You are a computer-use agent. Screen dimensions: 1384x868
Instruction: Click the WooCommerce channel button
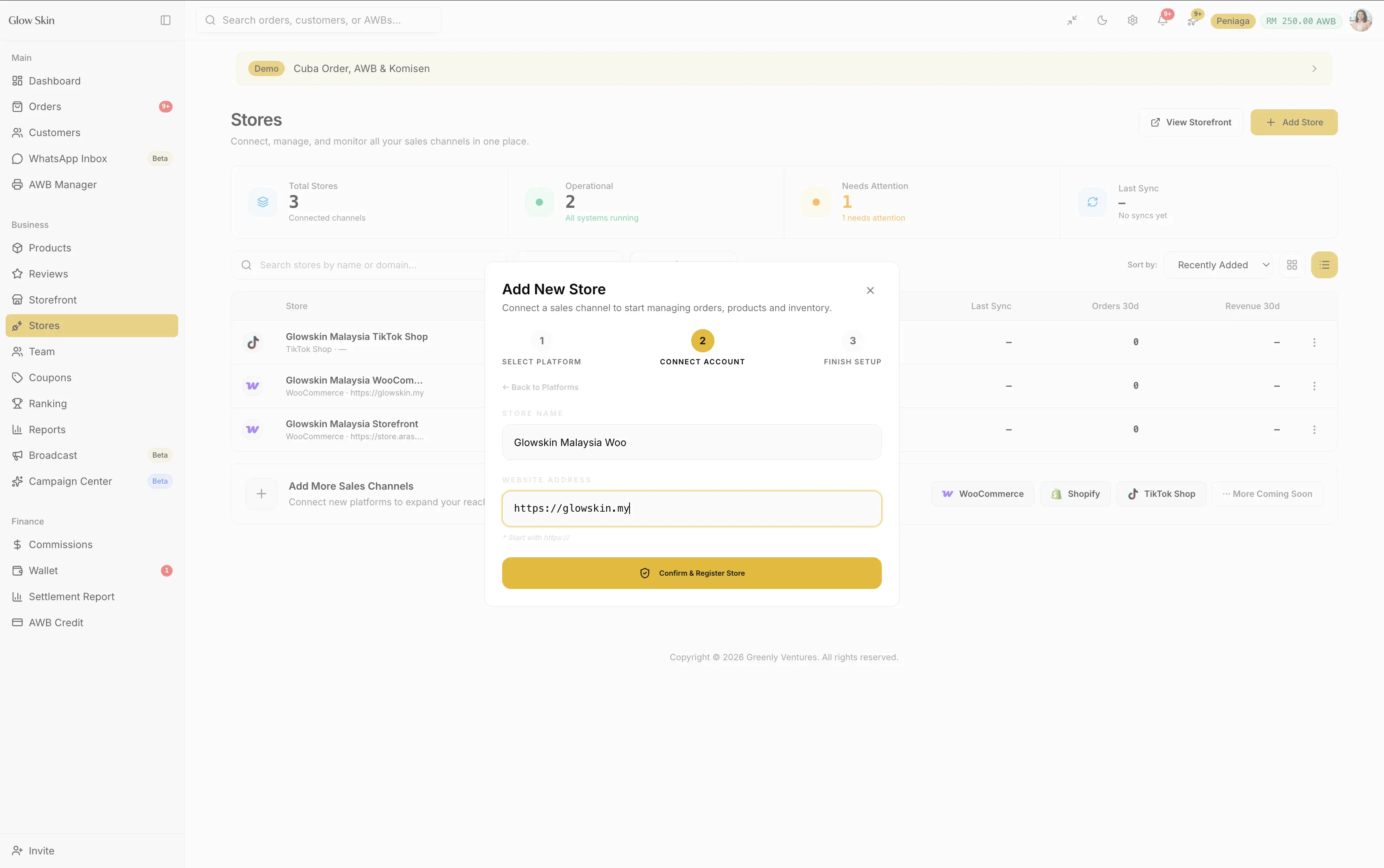point(983,494)
